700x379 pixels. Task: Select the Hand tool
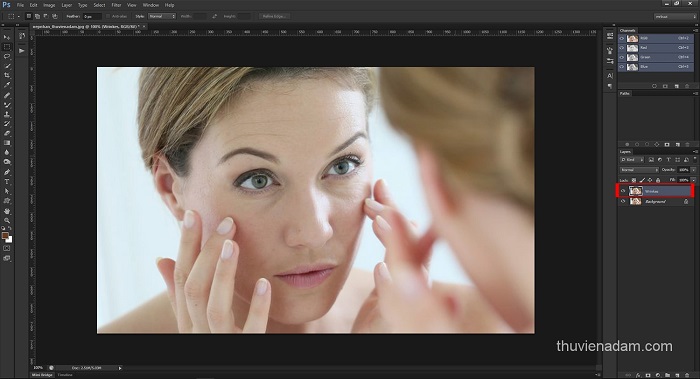(7, 211)
